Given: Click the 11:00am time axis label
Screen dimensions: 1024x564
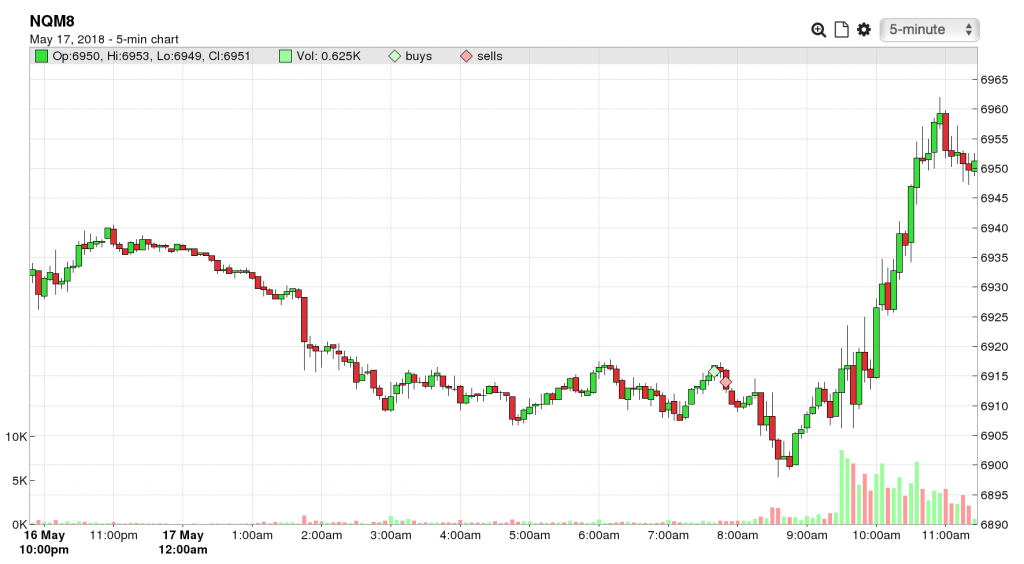Looking at the screenshot, I should click(x=945, y=535).
